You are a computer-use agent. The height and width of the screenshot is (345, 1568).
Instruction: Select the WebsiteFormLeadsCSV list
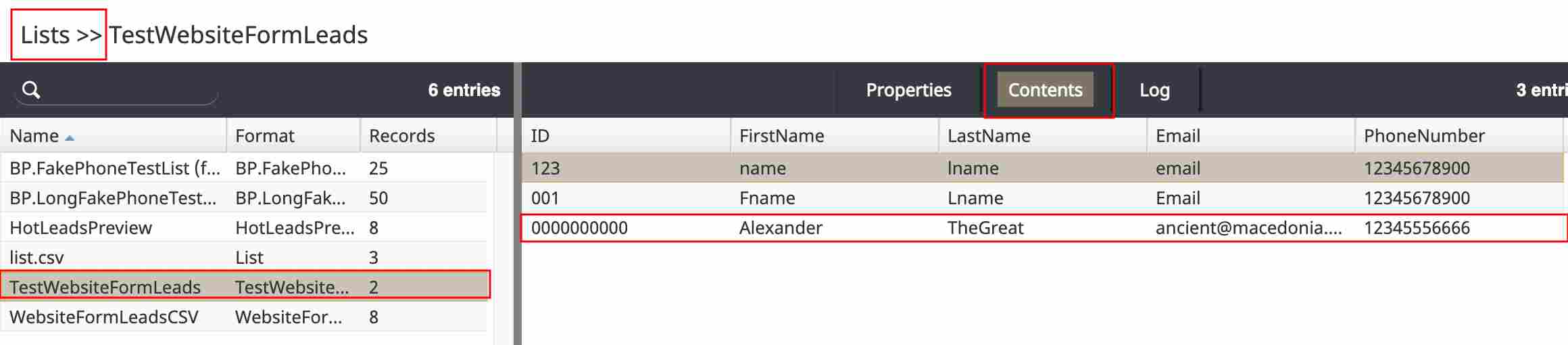click(243, 317)
